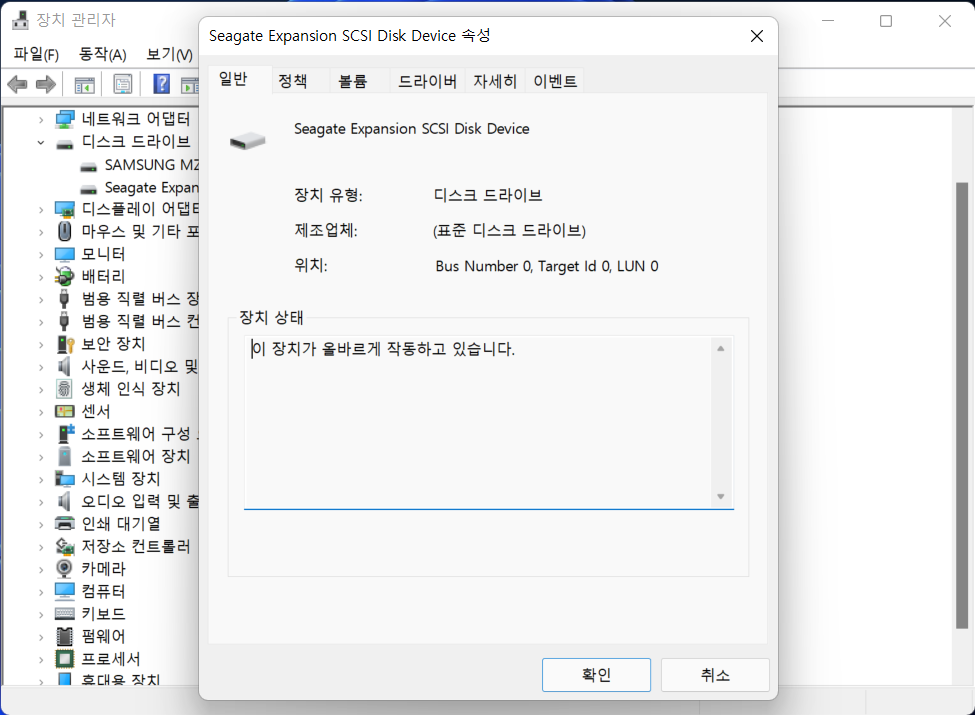975x715 pixels.
Task: Open the 보기(V) menu
Action: click(x=169, y=55)
